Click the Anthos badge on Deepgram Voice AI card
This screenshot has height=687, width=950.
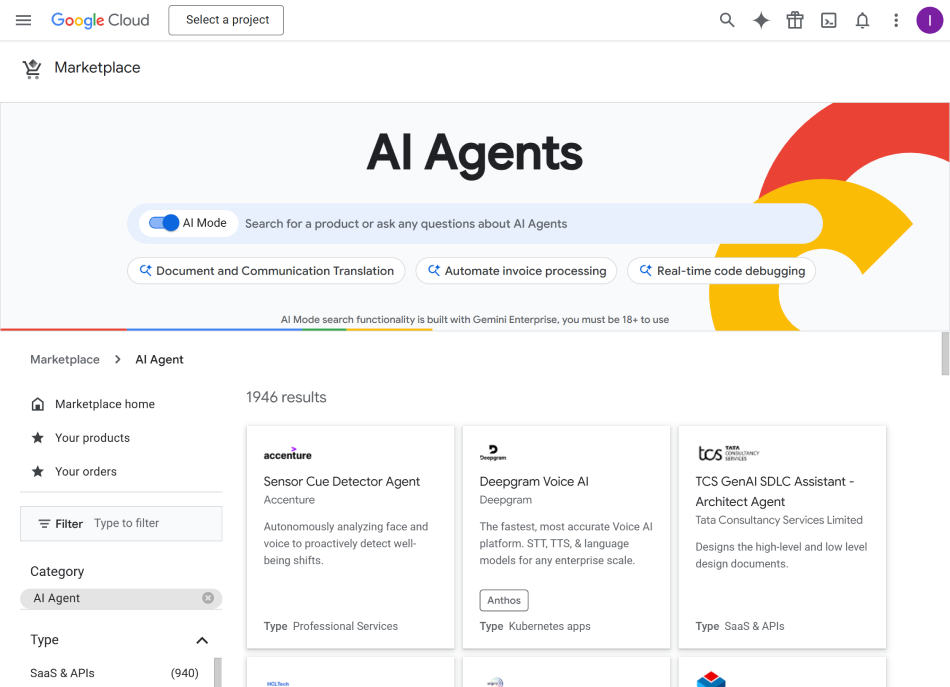[503, 600]
